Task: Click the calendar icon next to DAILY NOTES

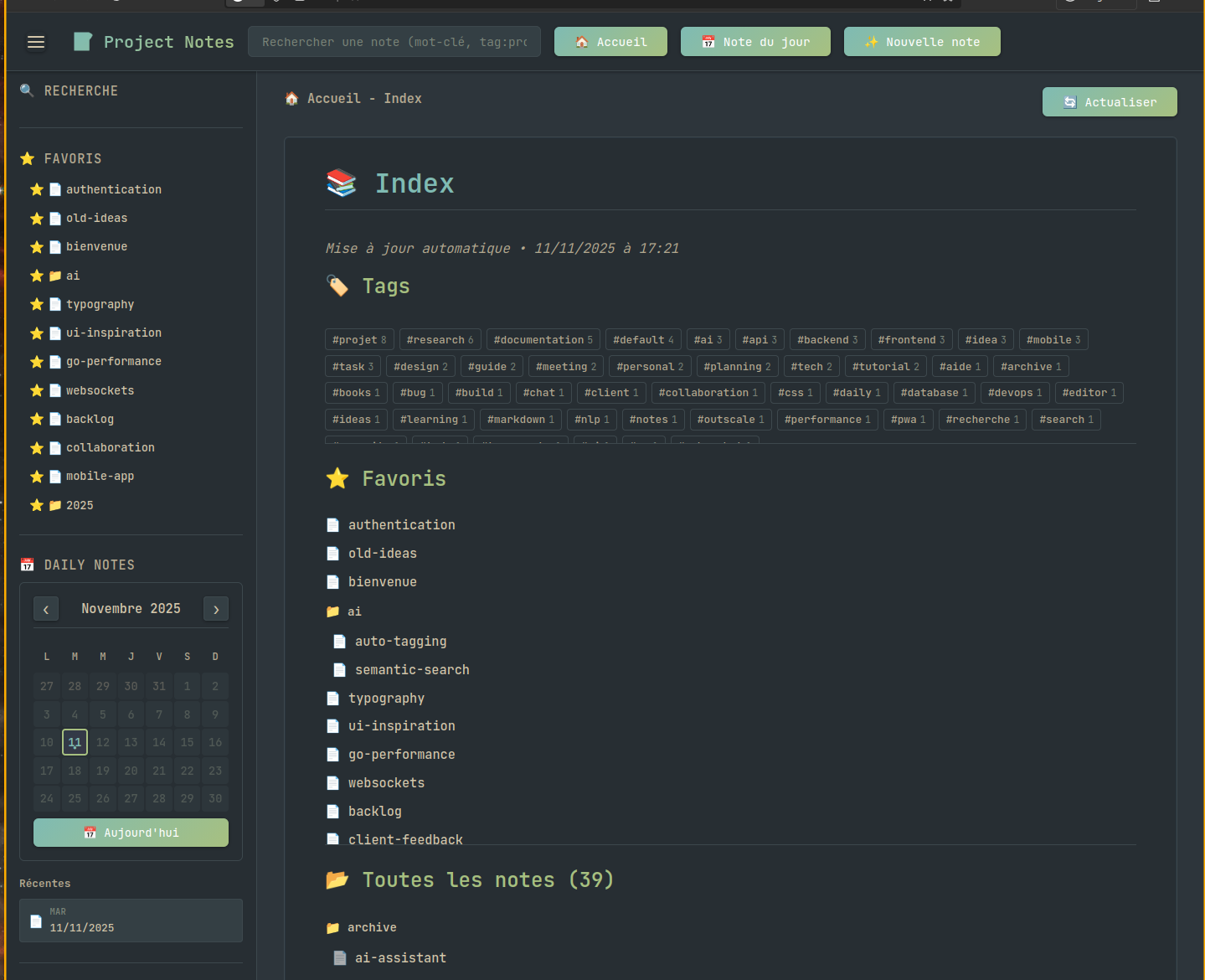Action: [28, 564]
